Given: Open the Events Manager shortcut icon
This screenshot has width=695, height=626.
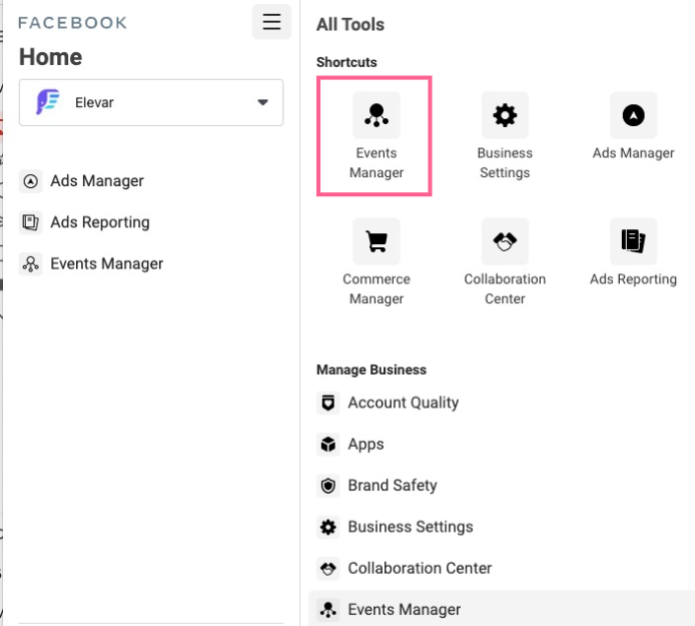Looking at the screenshot, I should (x=376, y=115).
